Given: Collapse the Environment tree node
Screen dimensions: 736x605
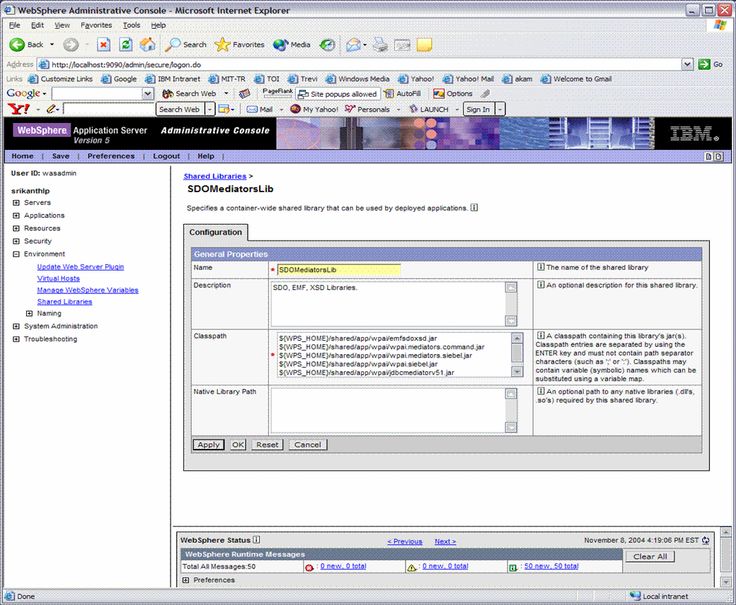Looking at the screenshot, I should pos(16,254).
